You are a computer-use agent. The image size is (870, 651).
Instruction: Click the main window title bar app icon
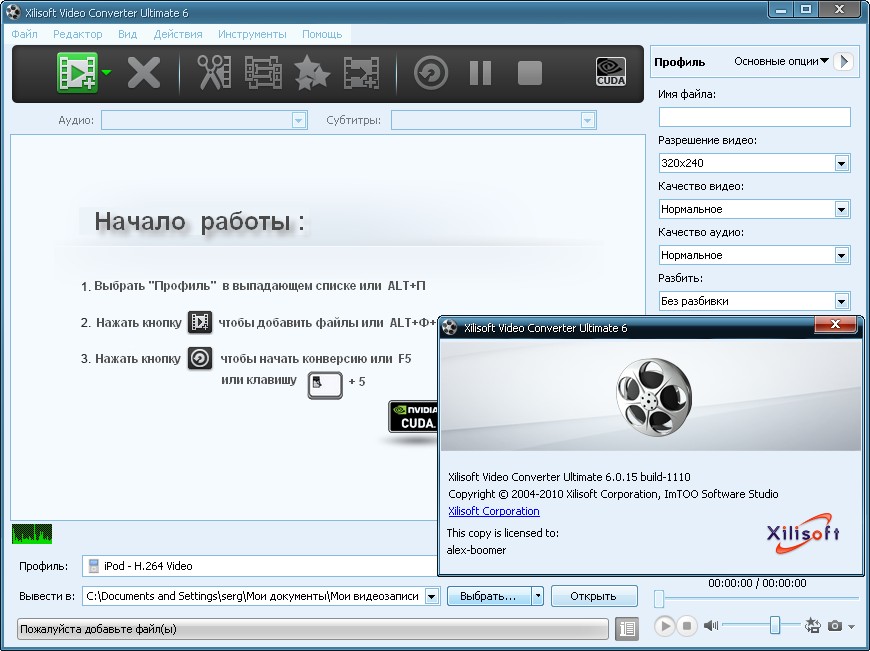coord(13,12)
